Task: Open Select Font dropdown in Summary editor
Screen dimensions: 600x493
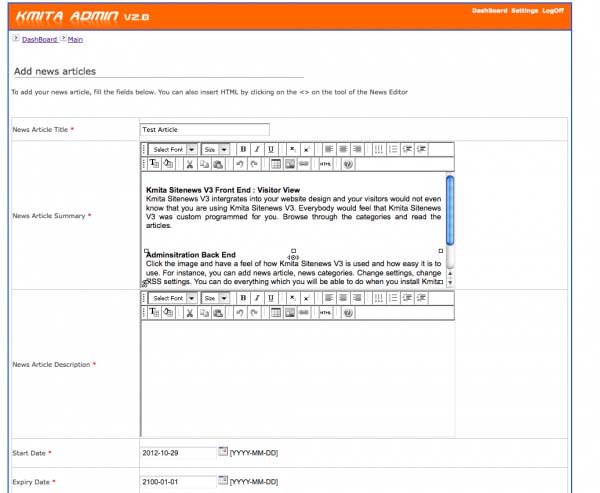Action: (173, 149)
